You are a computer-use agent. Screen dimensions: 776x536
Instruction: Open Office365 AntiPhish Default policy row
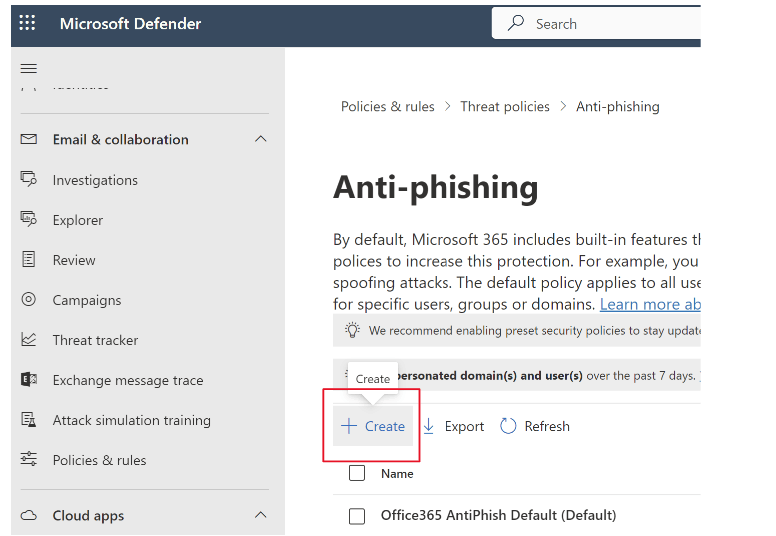click(498, 515)
